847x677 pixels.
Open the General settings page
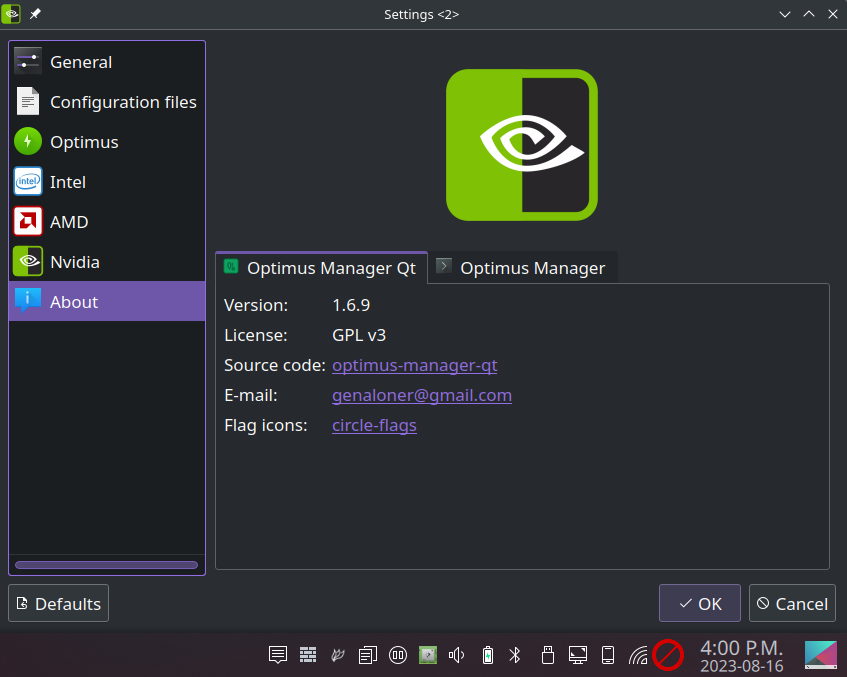click(x=107, y=62)
